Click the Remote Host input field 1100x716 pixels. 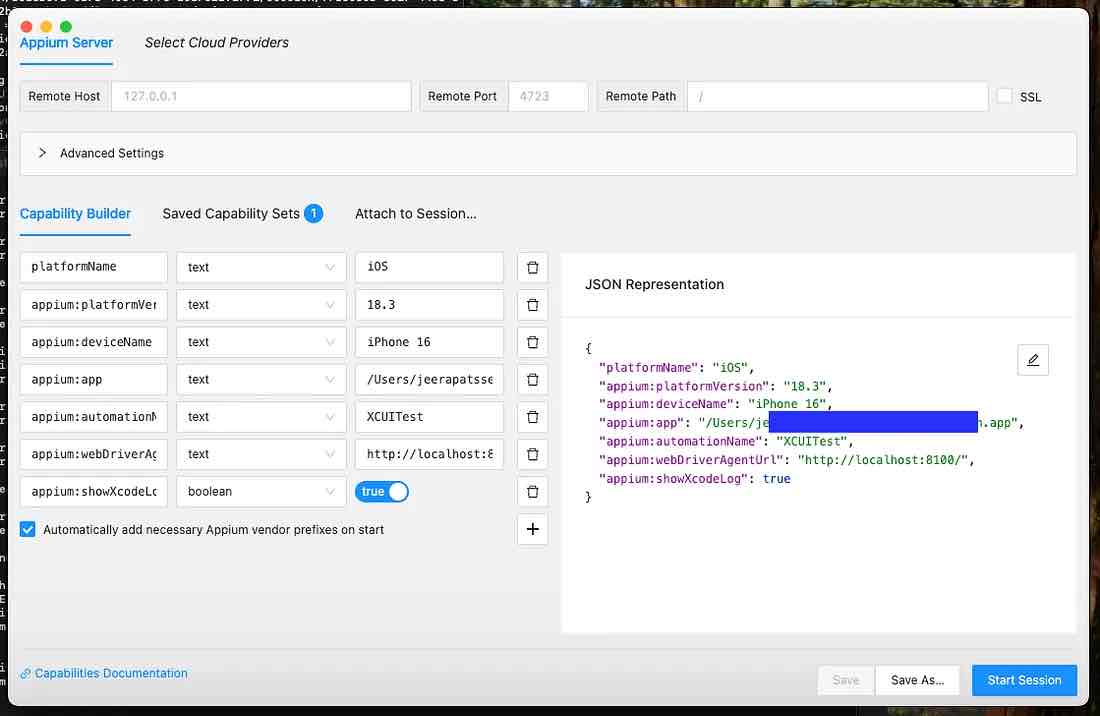pyautogui.click(x=261, y=96)
